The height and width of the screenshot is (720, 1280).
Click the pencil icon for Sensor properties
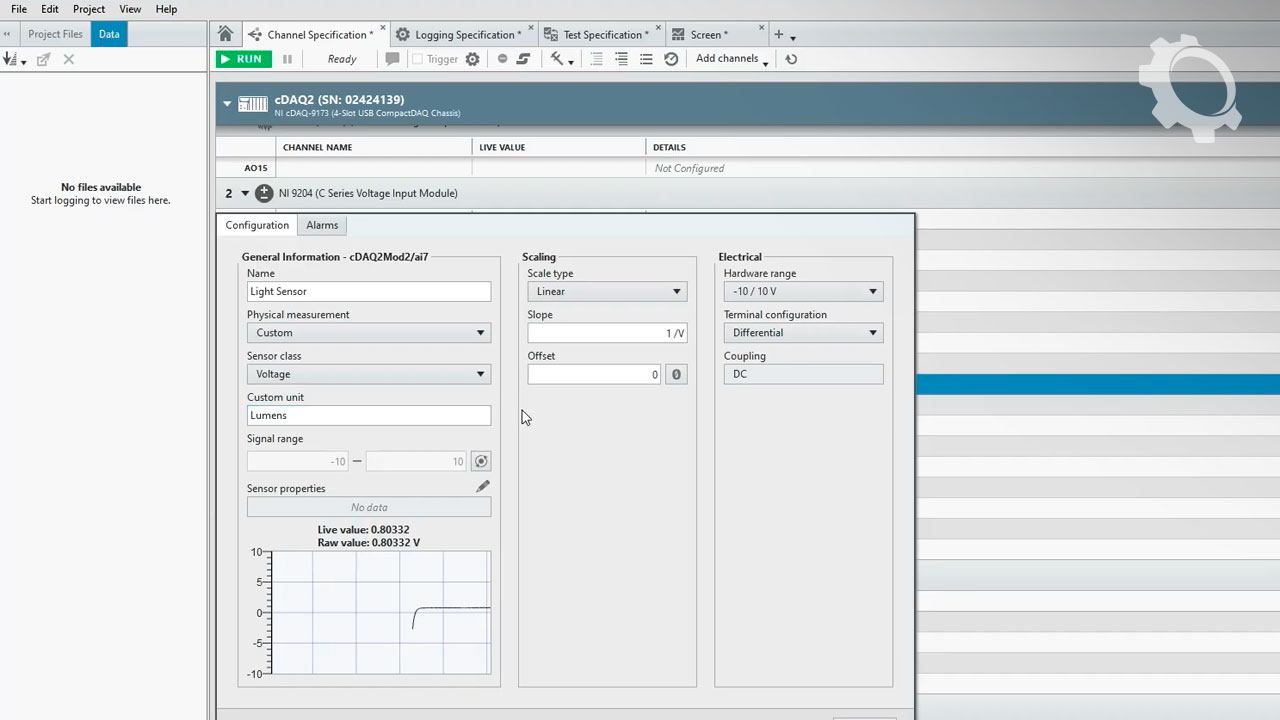coord(483,486)
